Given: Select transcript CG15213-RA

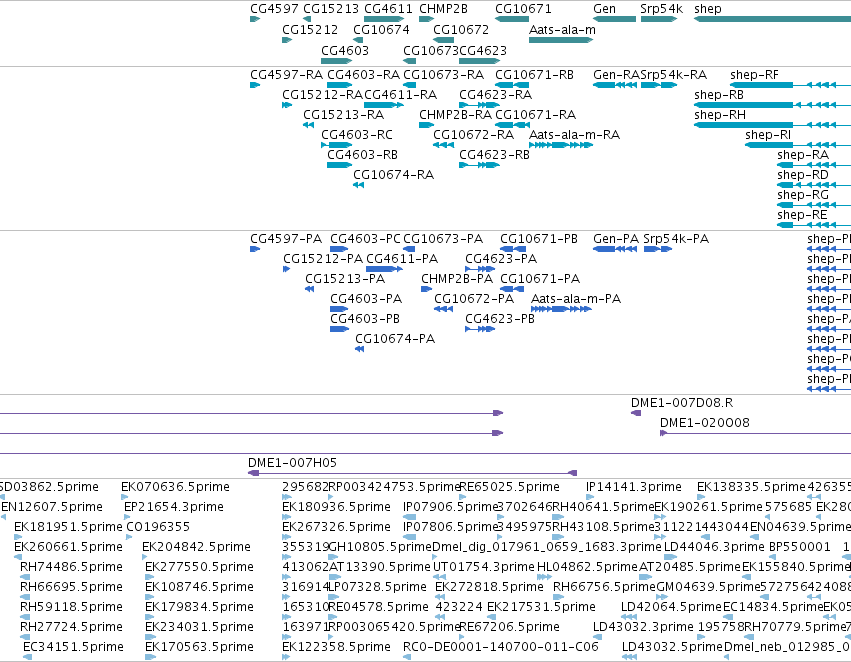Looking at the screenshot, I should 308,125.
